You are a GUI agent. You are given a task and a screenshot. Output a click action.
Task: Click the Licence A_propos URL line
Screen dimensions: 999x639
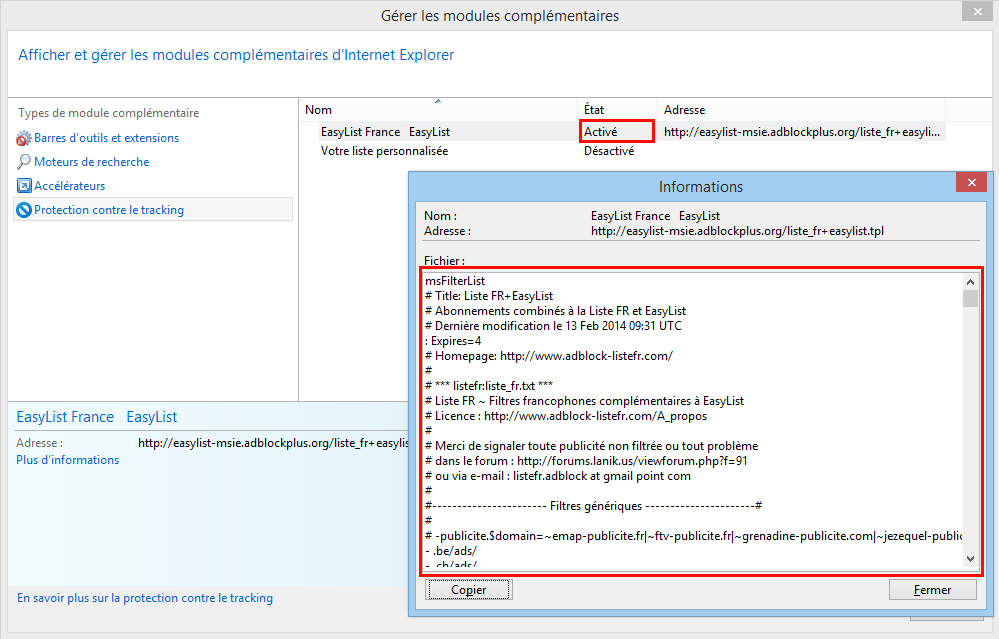(x=566, y=416)
